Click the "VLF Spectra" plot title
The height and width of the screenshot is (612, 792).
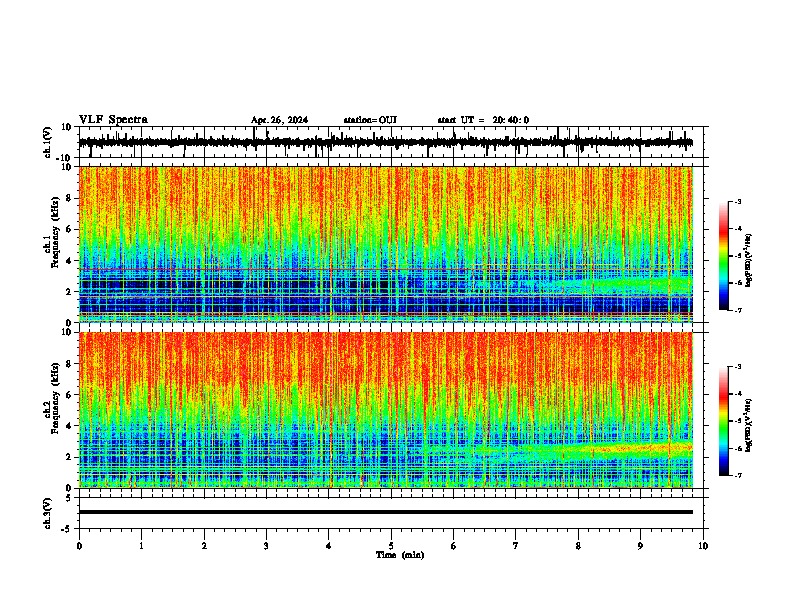pos(113,119)
